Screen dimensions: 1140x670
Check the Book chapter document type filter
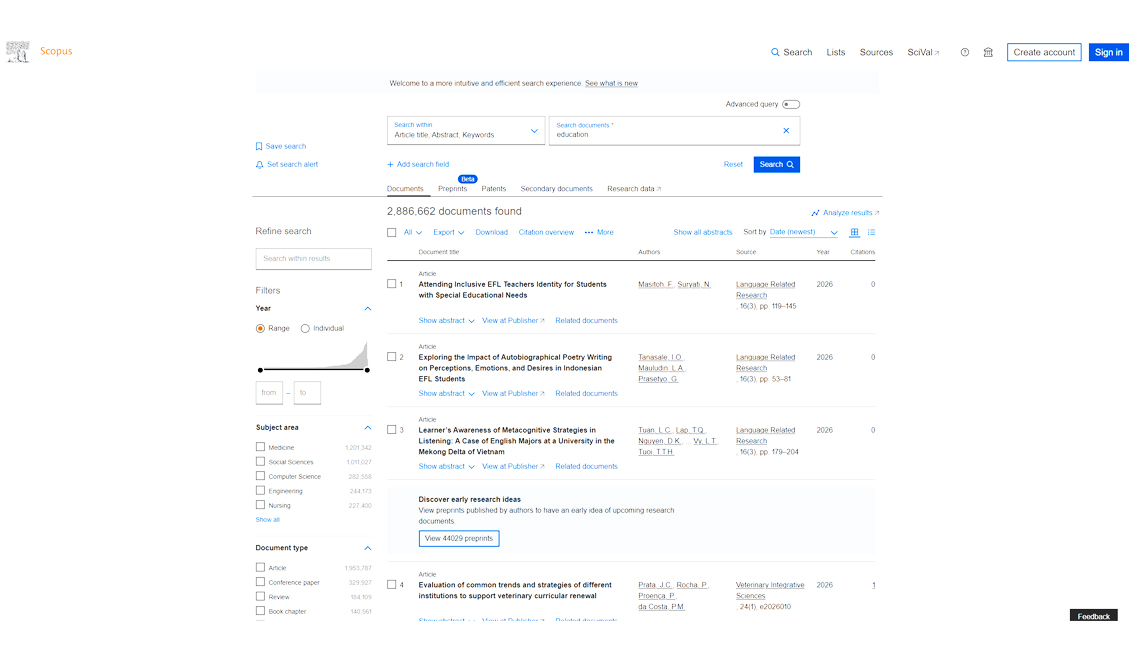click(x=260, y=611)
